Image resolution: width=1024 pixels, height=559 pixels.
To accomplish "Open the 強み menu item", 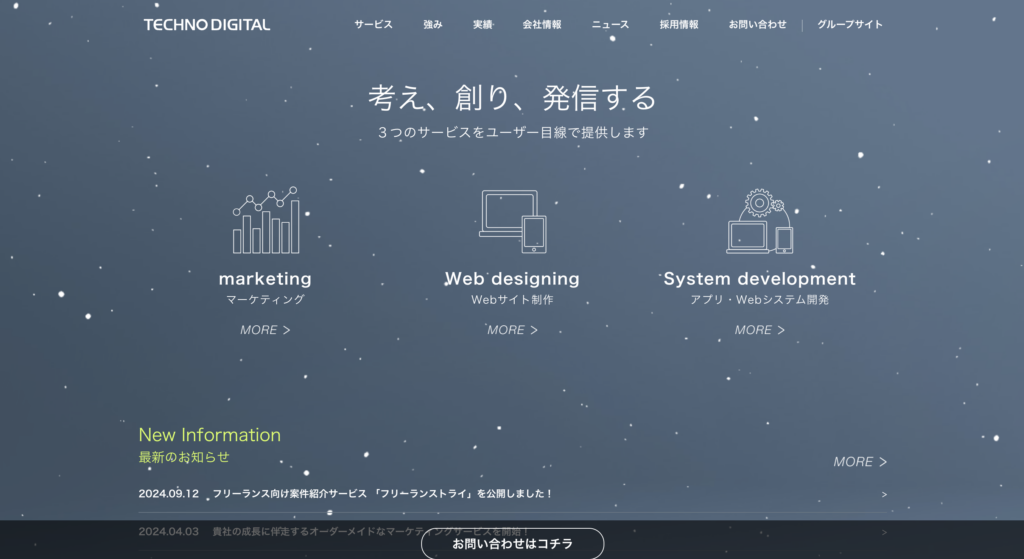I will click(433, 24).
